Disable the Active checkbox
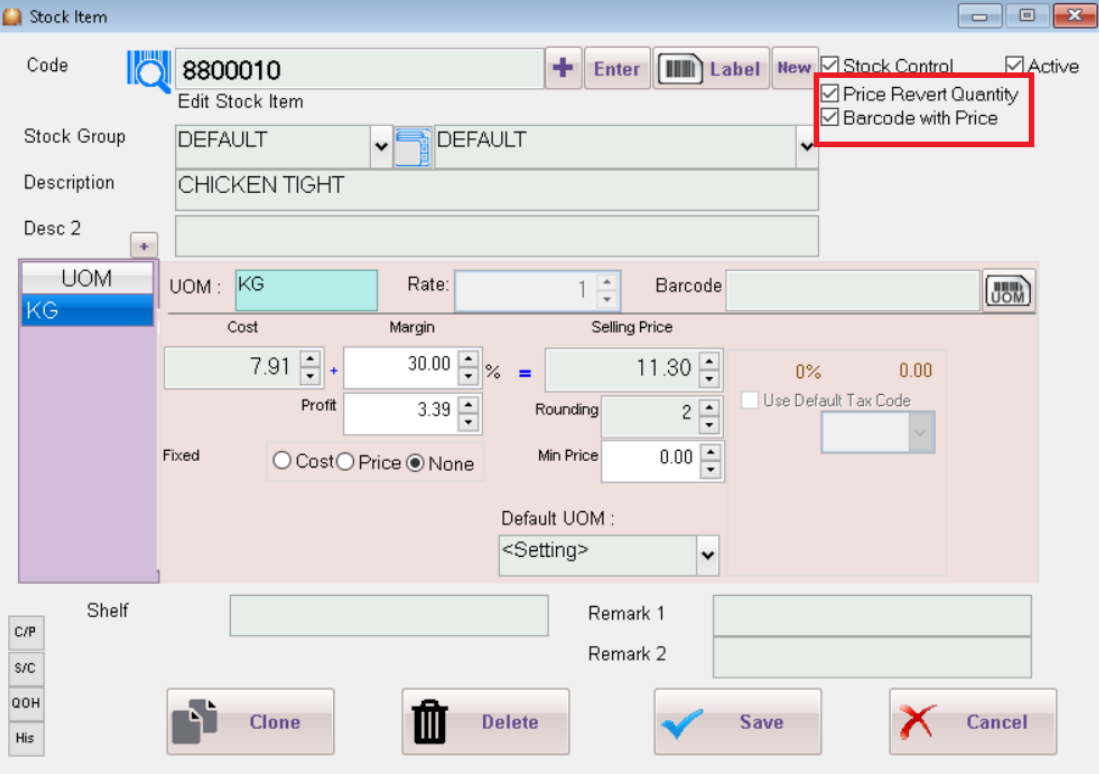This screenshot has width=1099, height=774. 1015,66
